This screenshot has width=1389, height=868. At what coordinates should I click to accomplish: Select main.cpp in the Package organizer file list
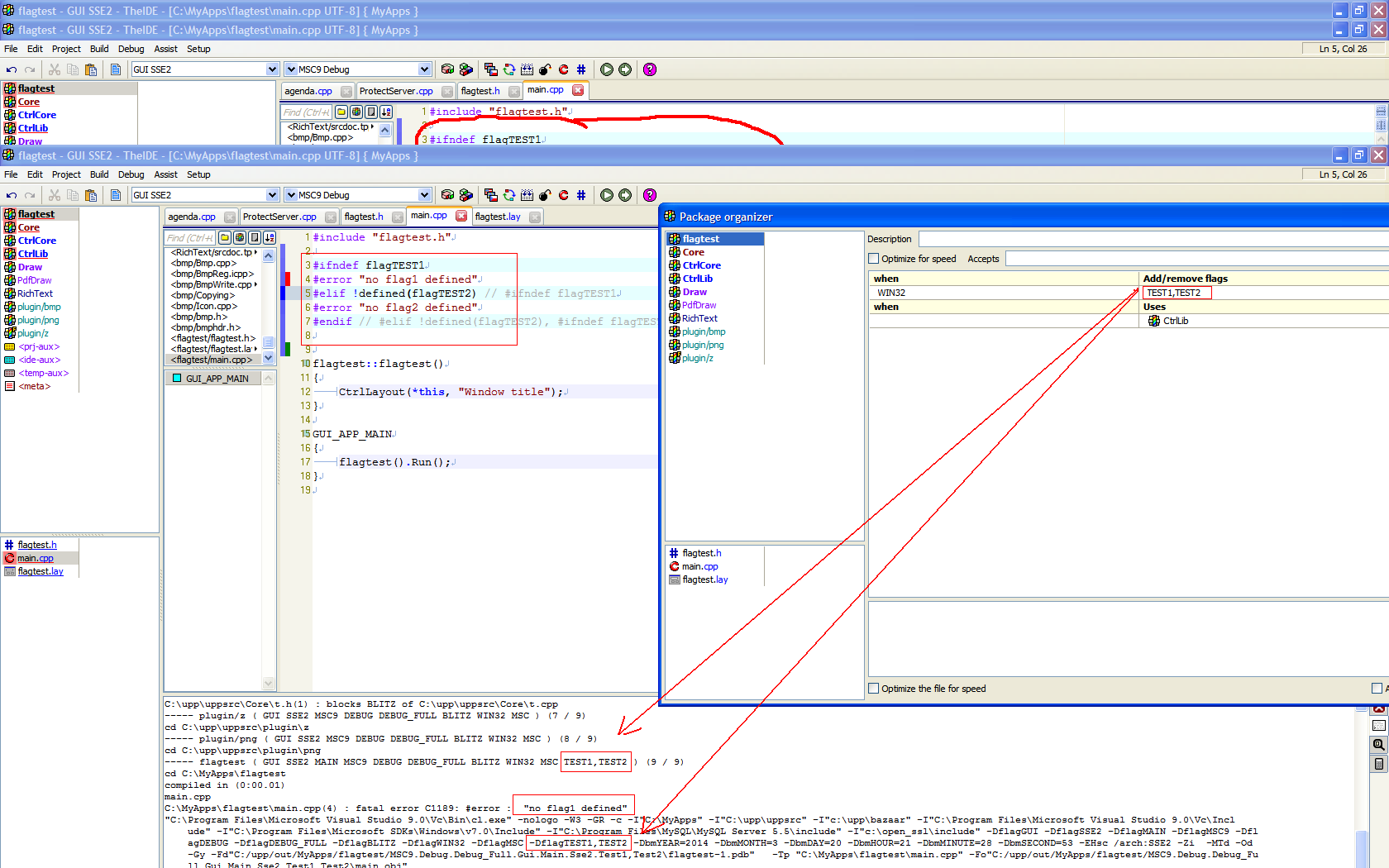(699, 566)
